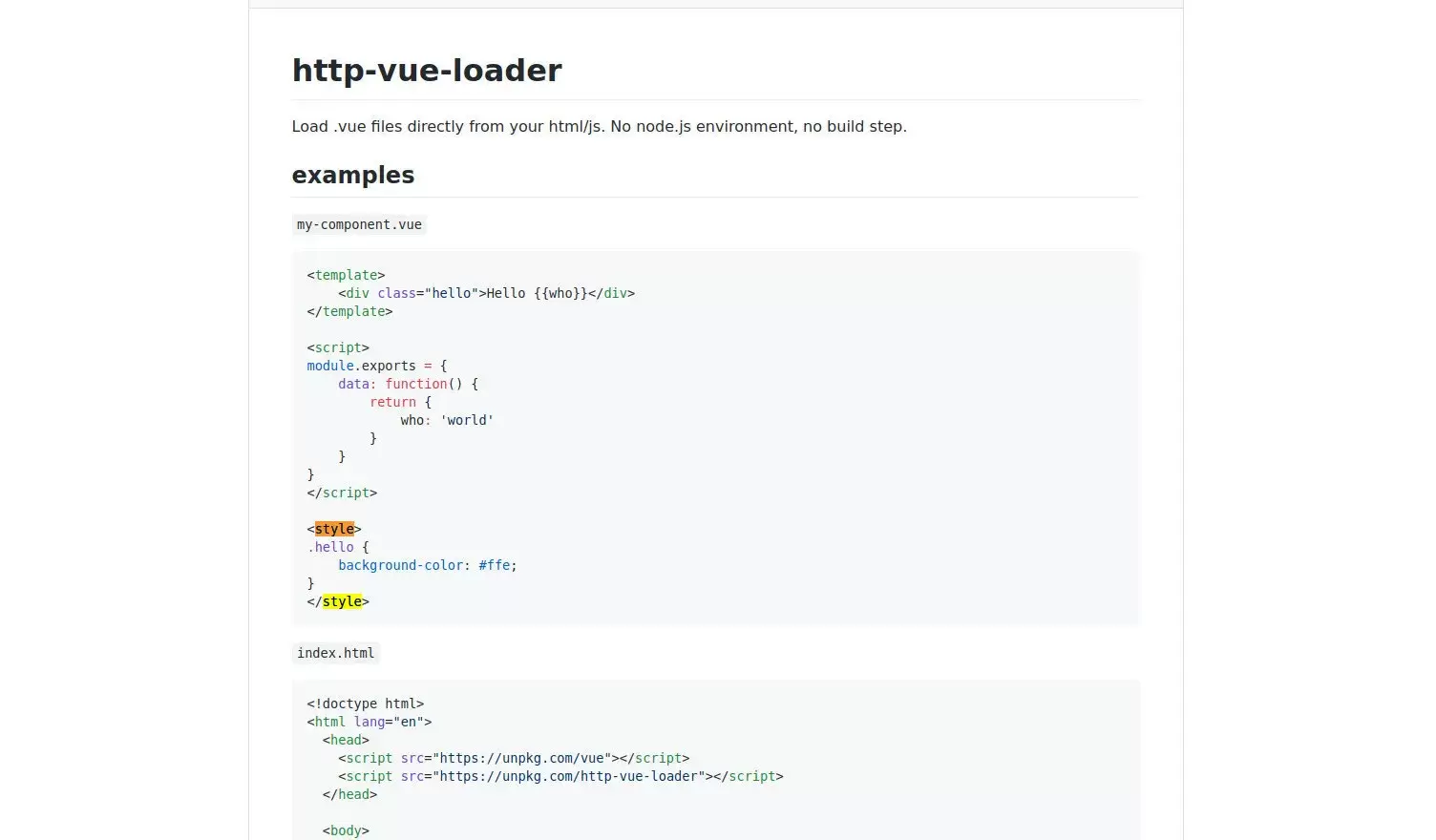Click the orange-highlighted opening style tag
The width and height of the screenshot is (1436, 840).
tap(334, 529)
